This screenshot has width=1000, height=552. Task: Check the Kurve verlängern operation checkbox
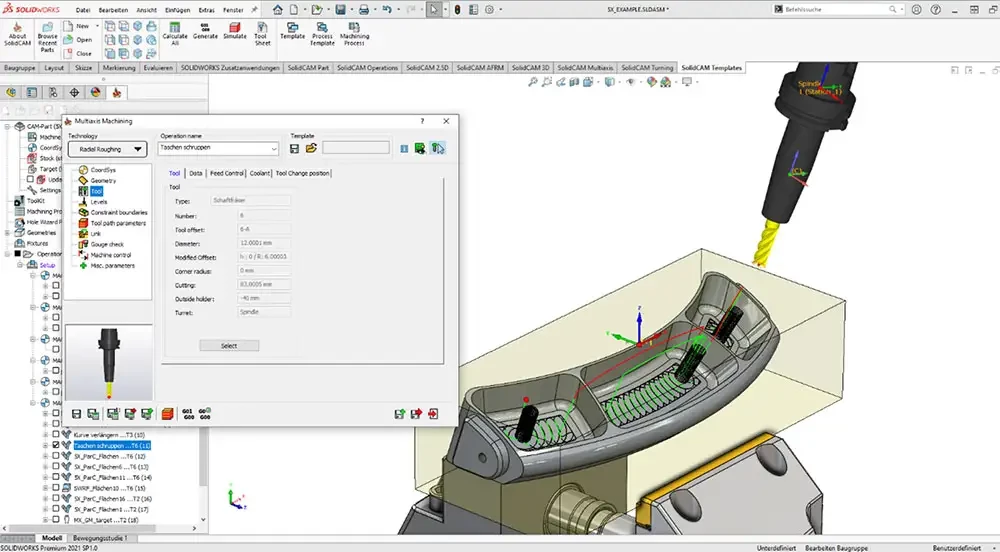coord(55,435)
